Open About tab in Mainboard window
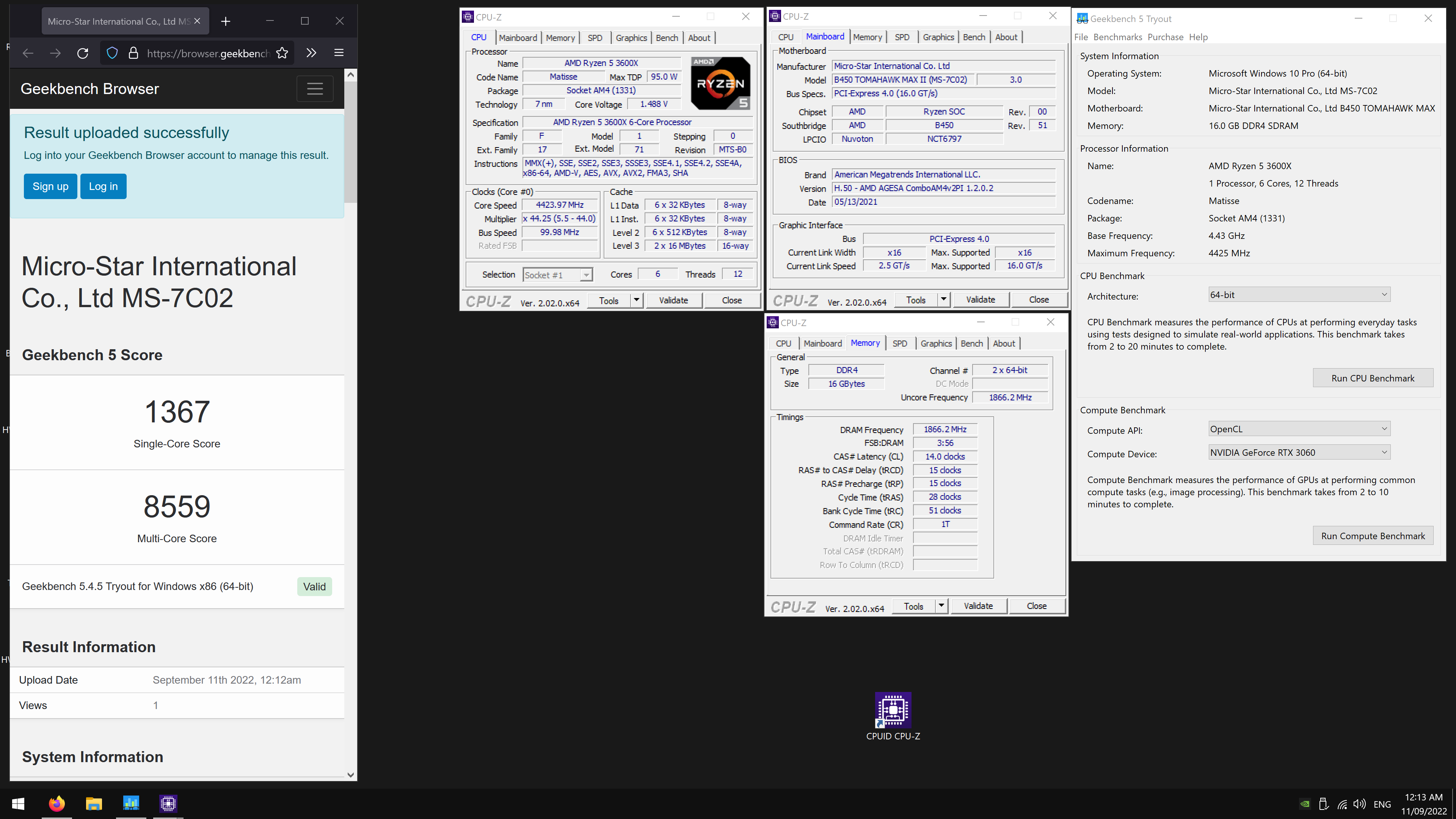This screenshot has height=819, width=1456. (x=1006, y=37)
